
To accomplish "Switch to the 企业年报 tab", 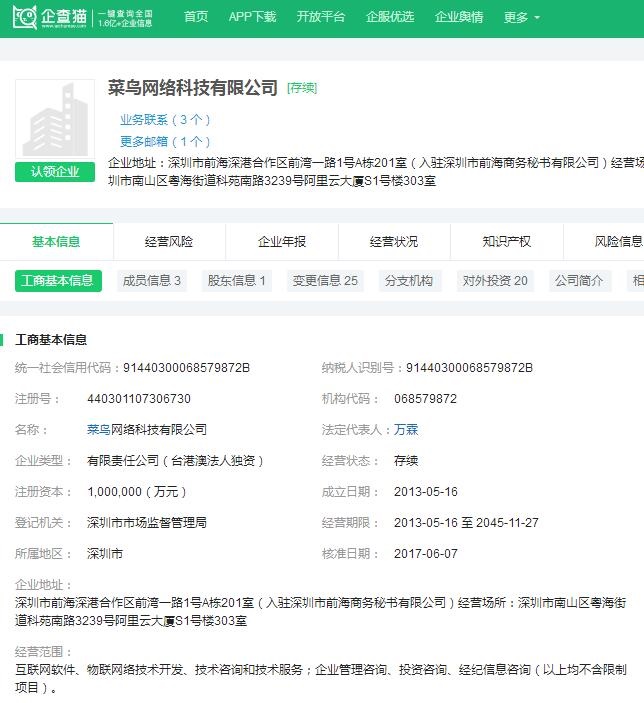I will (282, 242).
